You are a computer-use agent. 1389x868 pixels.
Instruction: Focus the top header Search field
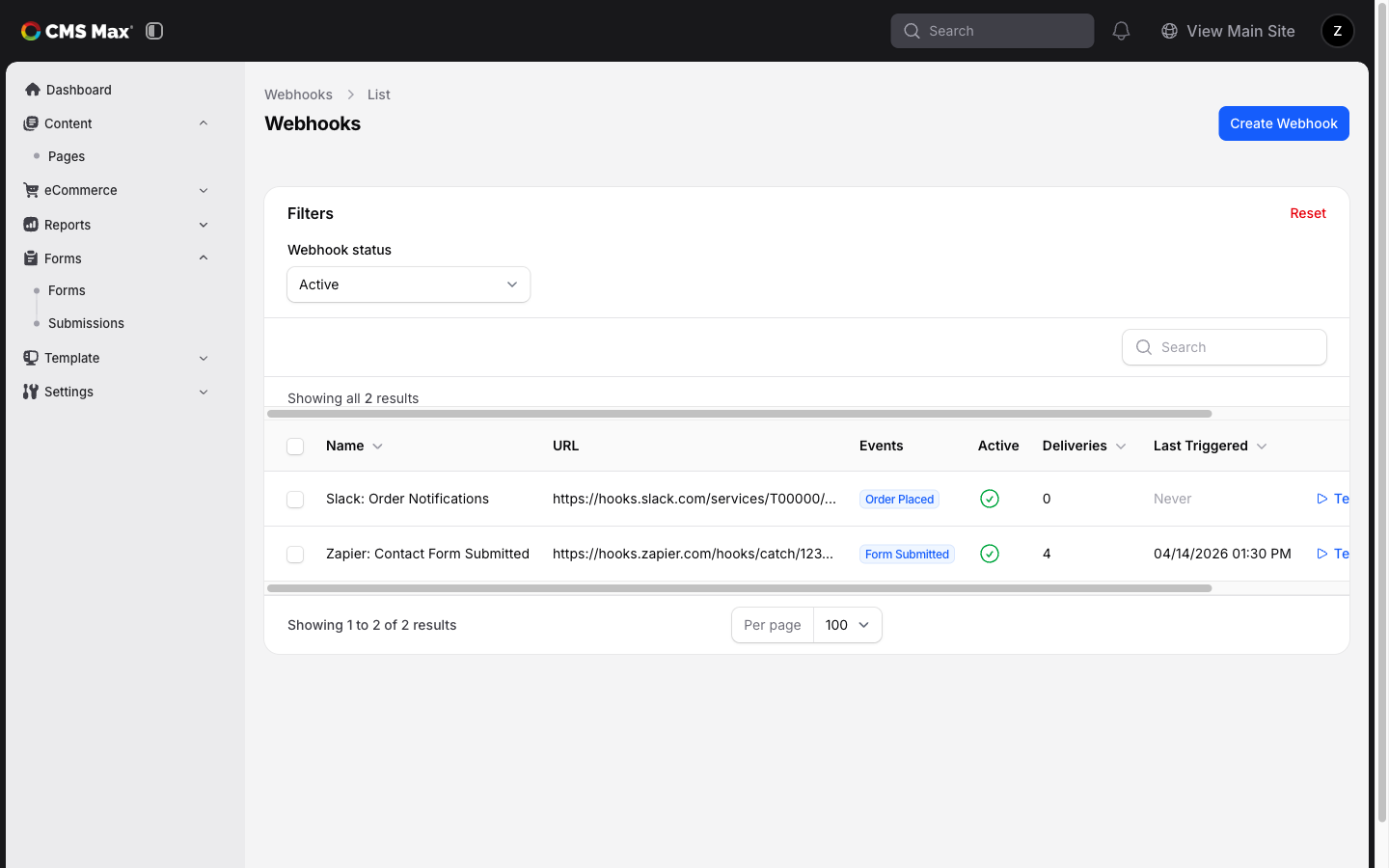[x=993, y=31]
